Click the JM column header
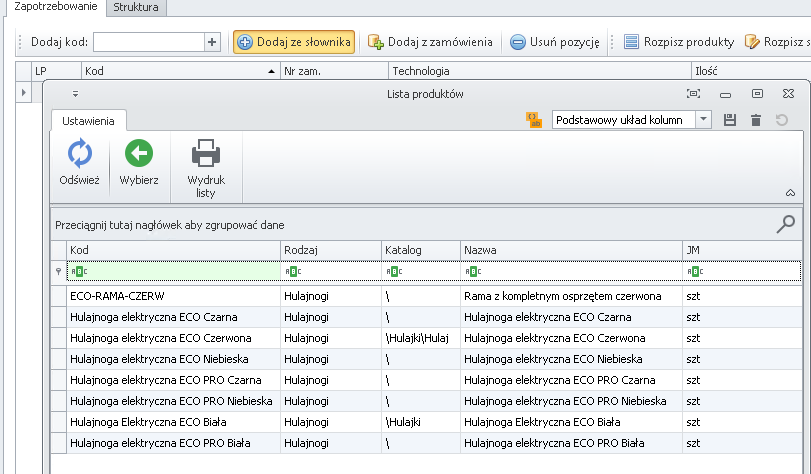This screenshot has height=474, width=811. pyautogui.click(x=742, y=250)
